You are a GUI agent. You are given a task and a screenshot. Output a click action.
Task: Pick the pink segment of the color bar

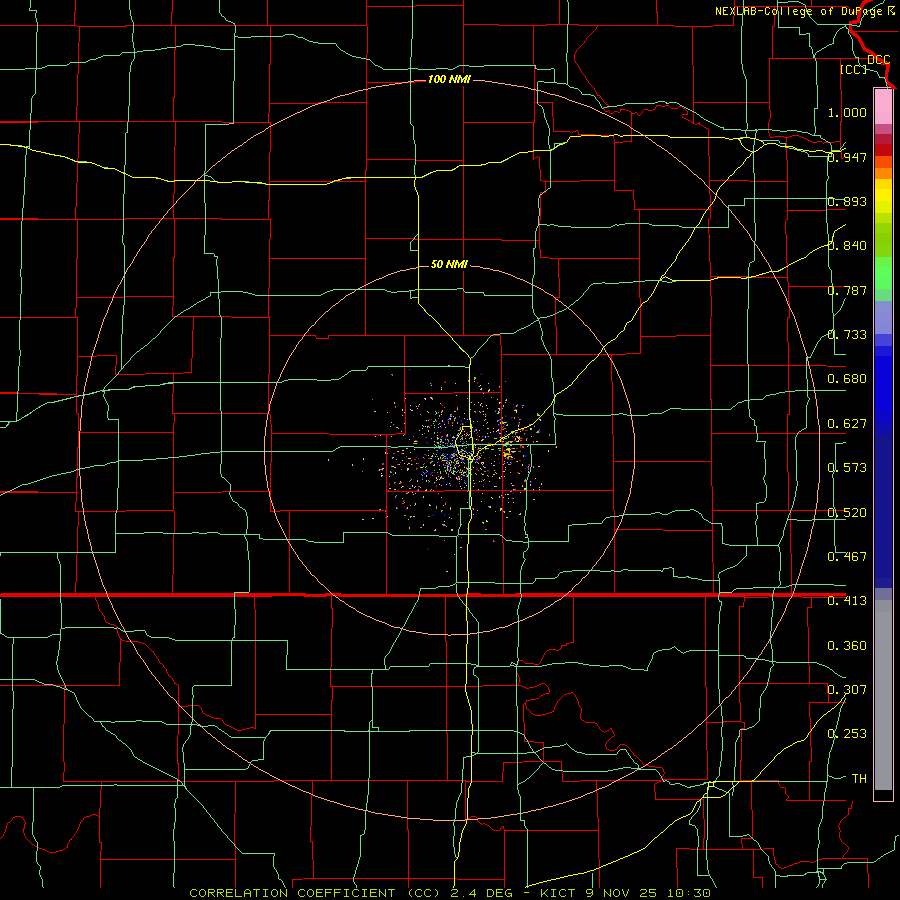[x=883, y=107]
